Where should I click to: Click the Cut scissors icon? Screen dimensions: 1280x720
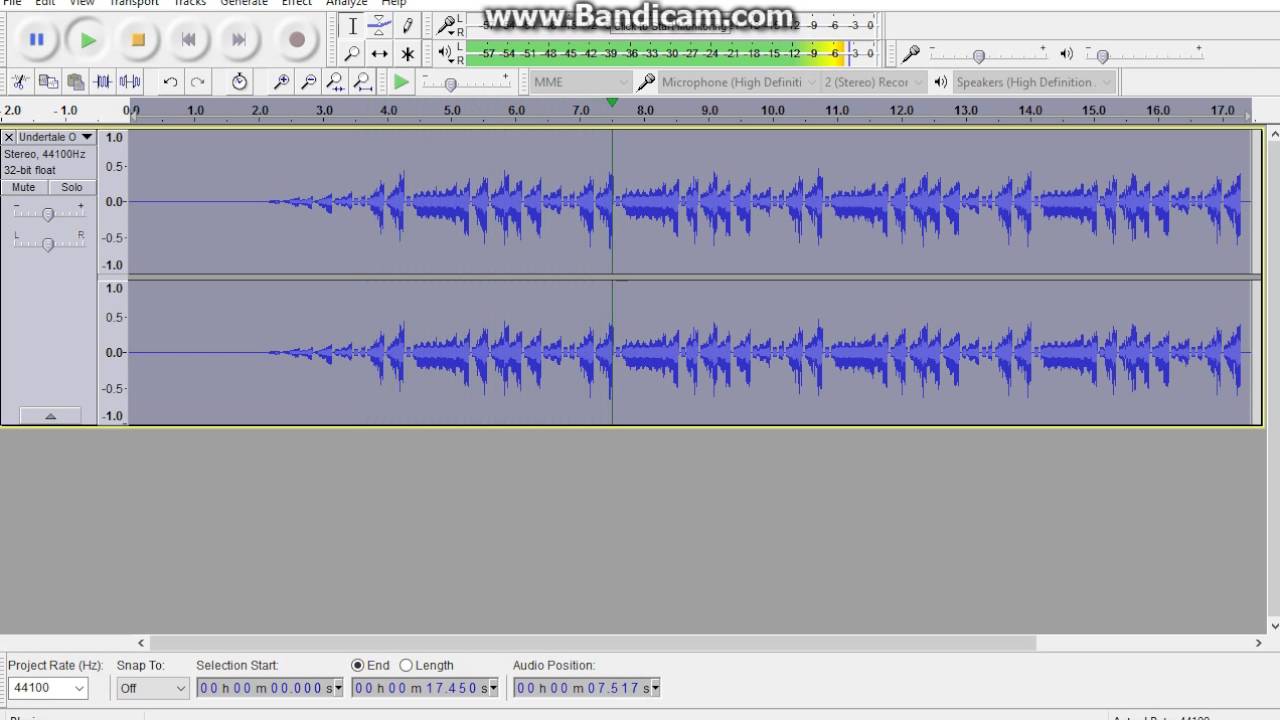[20, 82]
